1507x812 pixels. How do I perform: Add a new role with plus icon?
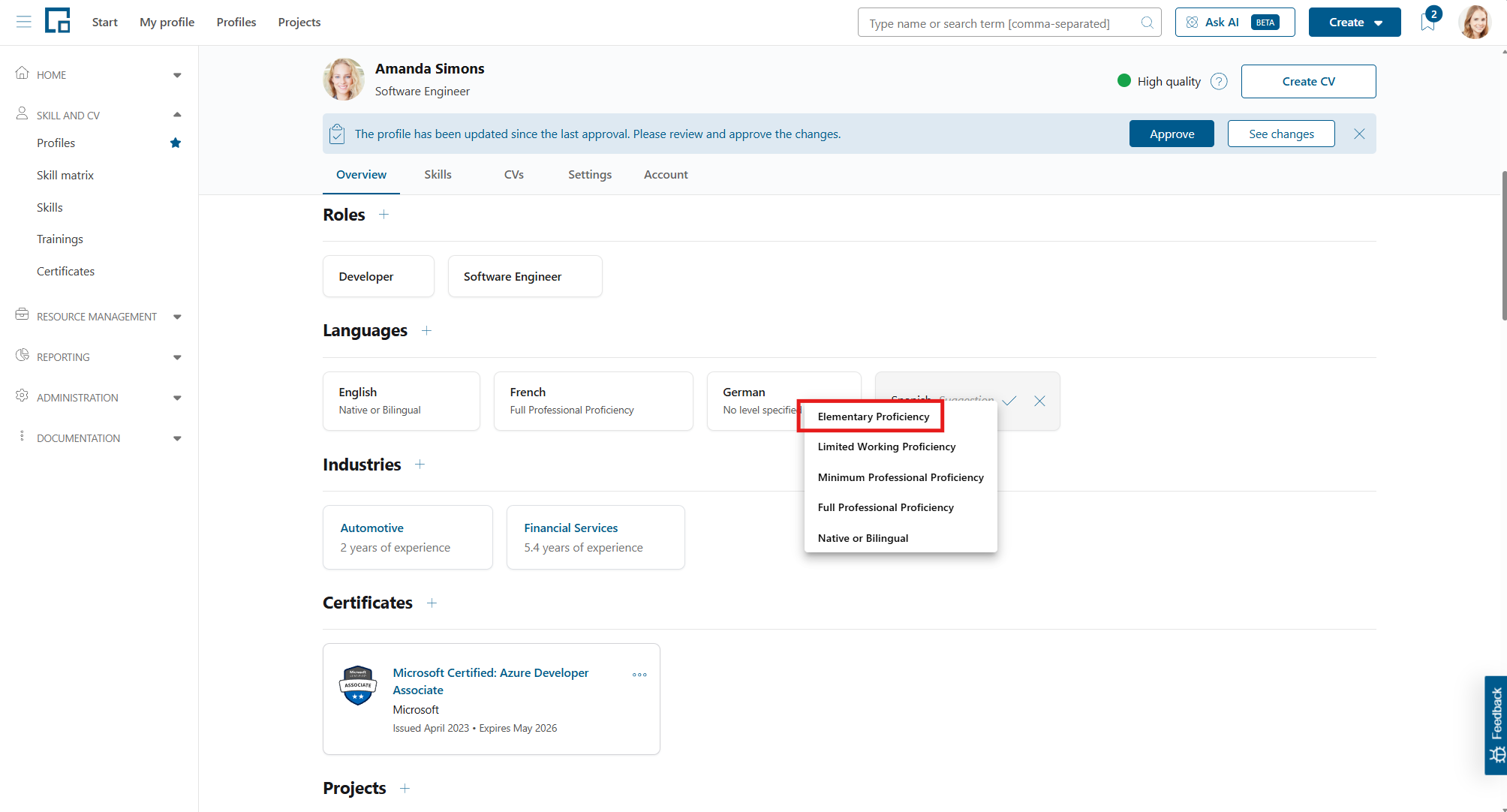[384, 215]
